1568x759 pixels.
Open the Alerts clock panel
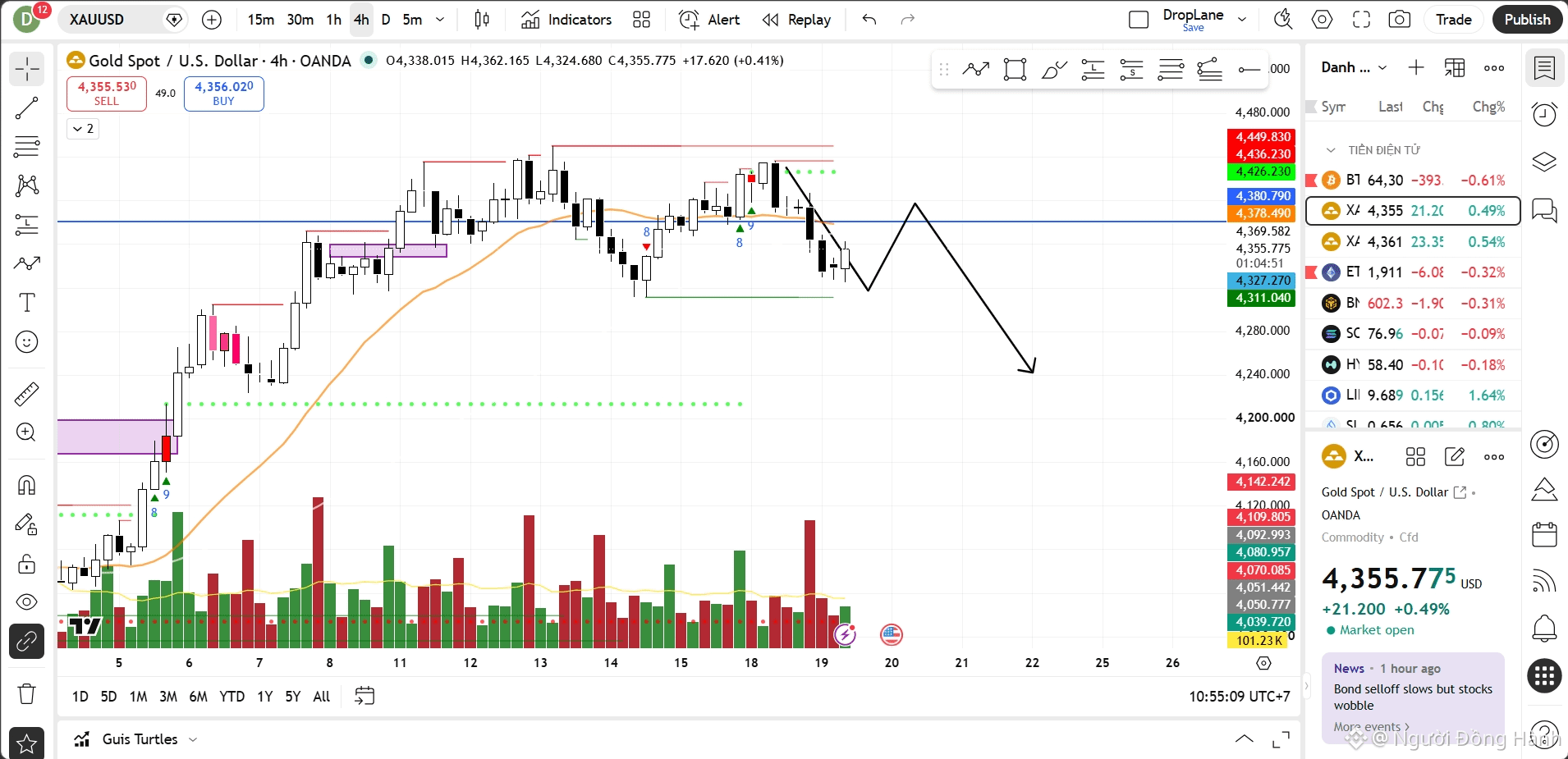(x=1545, y=115)
